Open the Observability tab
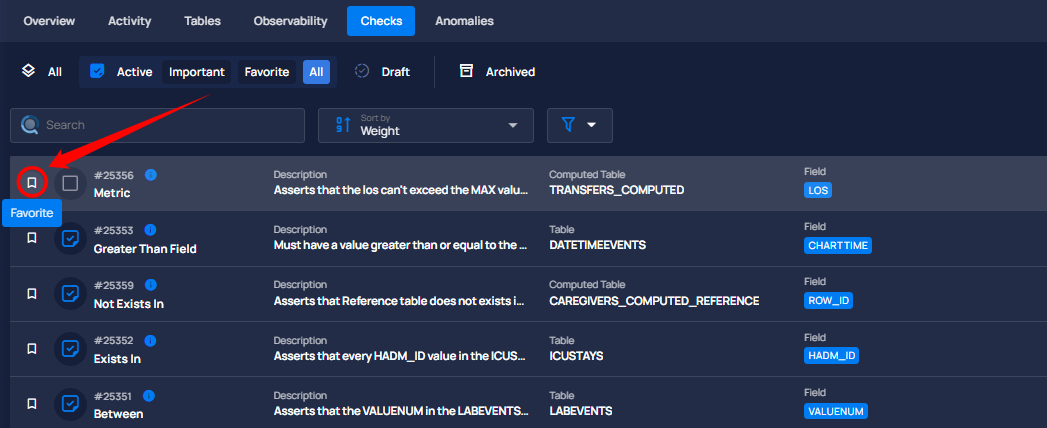1047x428 pixels. tap(290, 21)
